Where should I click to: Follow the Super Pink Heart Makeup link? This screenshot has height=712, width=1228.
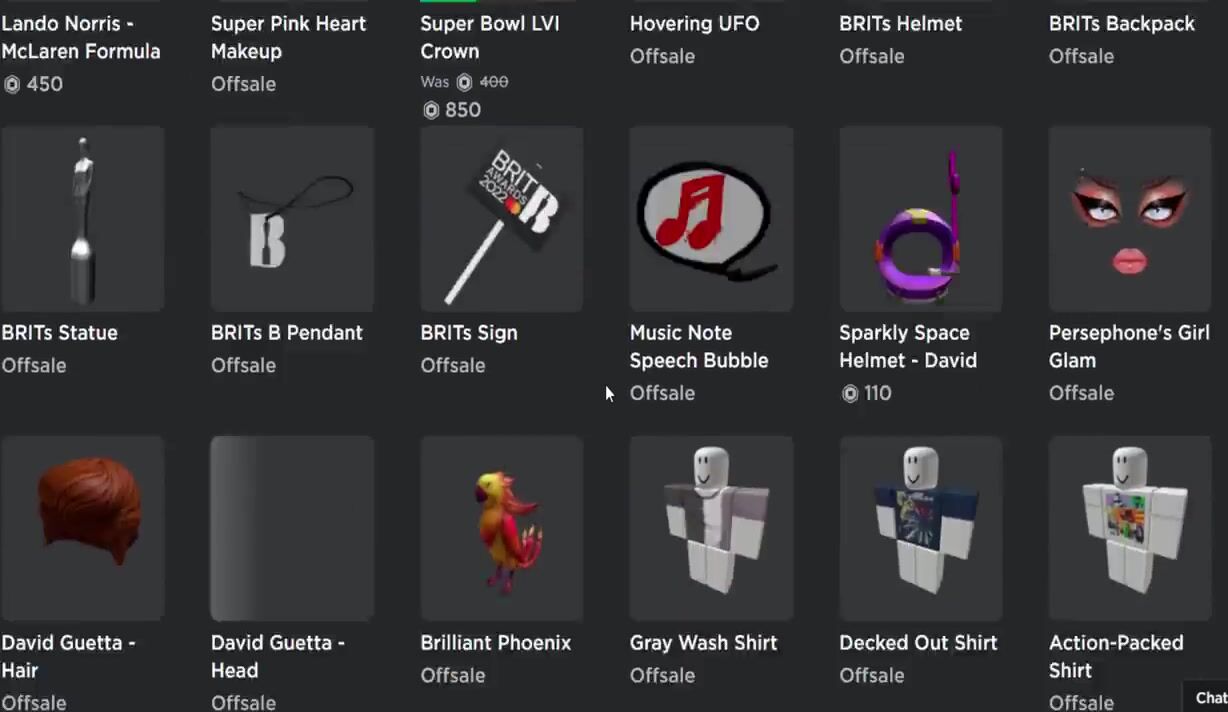pos(289,37)
